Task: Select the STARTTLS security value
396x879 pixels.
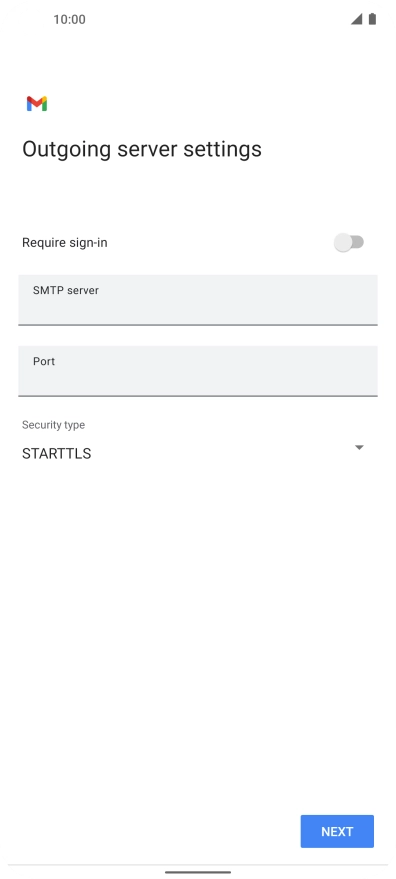Action: pos(57,454)
